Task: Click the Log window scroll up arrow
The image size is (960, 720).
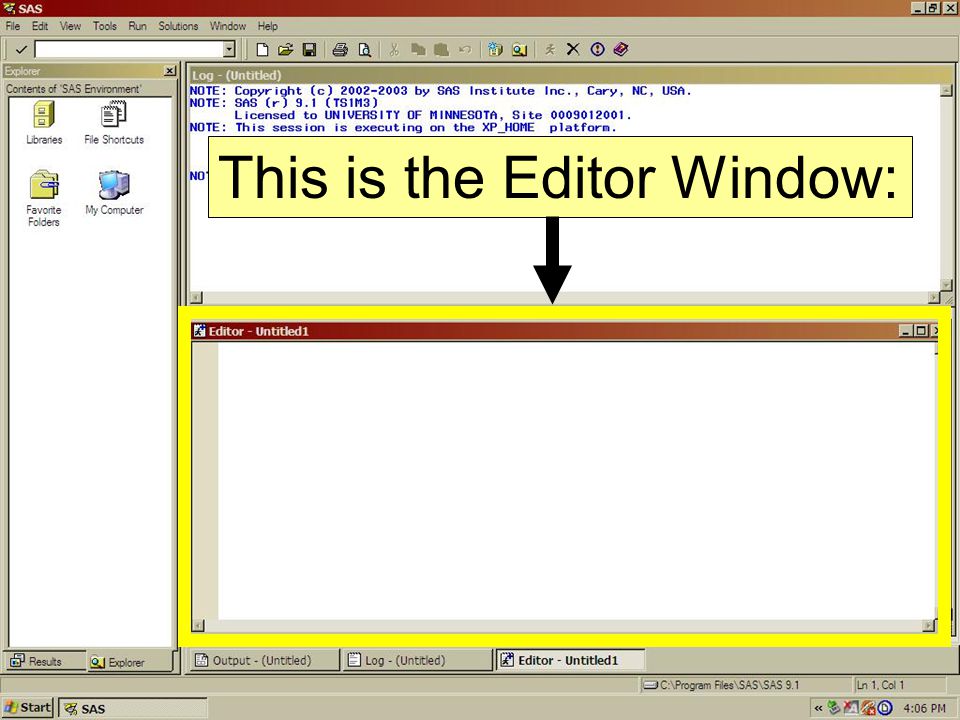Action: click(946, 91)
